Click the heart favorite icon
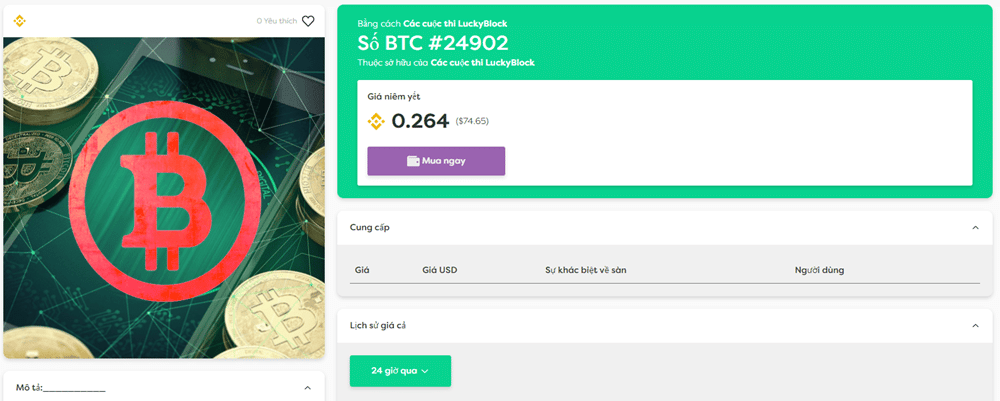 pos(308,21)
